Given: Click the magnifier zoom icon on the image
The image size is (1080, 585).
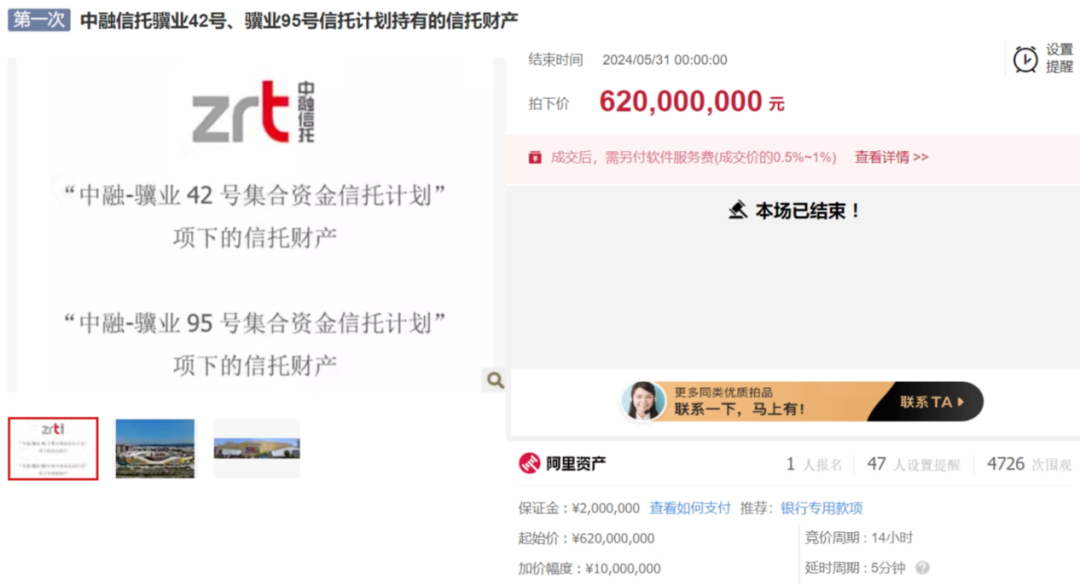Looking at the screenshot, I should coord(494,380).
